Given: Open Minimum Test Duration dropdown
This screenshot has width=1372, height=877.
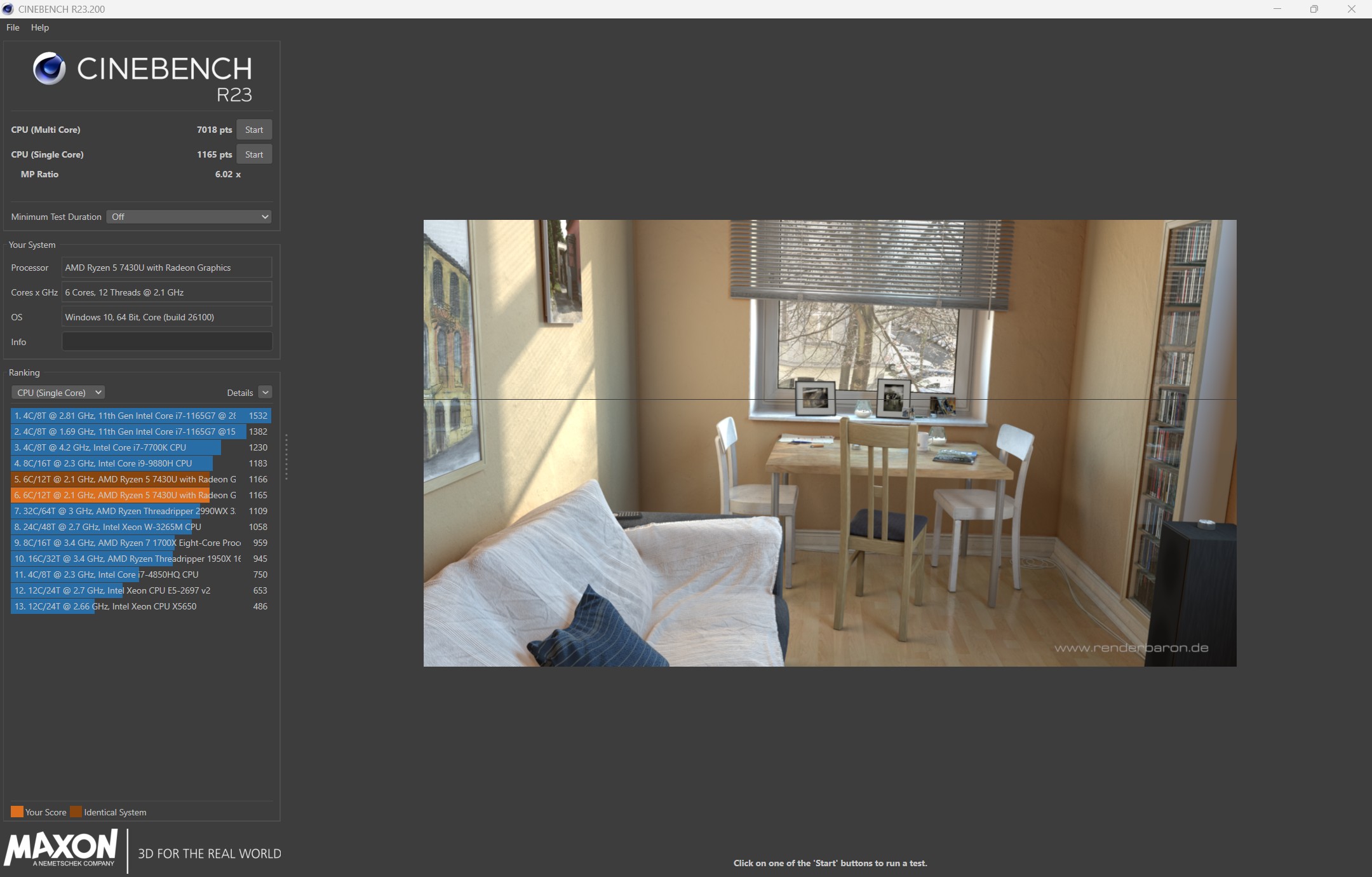Looking at the screenshot, I should coord(189,217).
